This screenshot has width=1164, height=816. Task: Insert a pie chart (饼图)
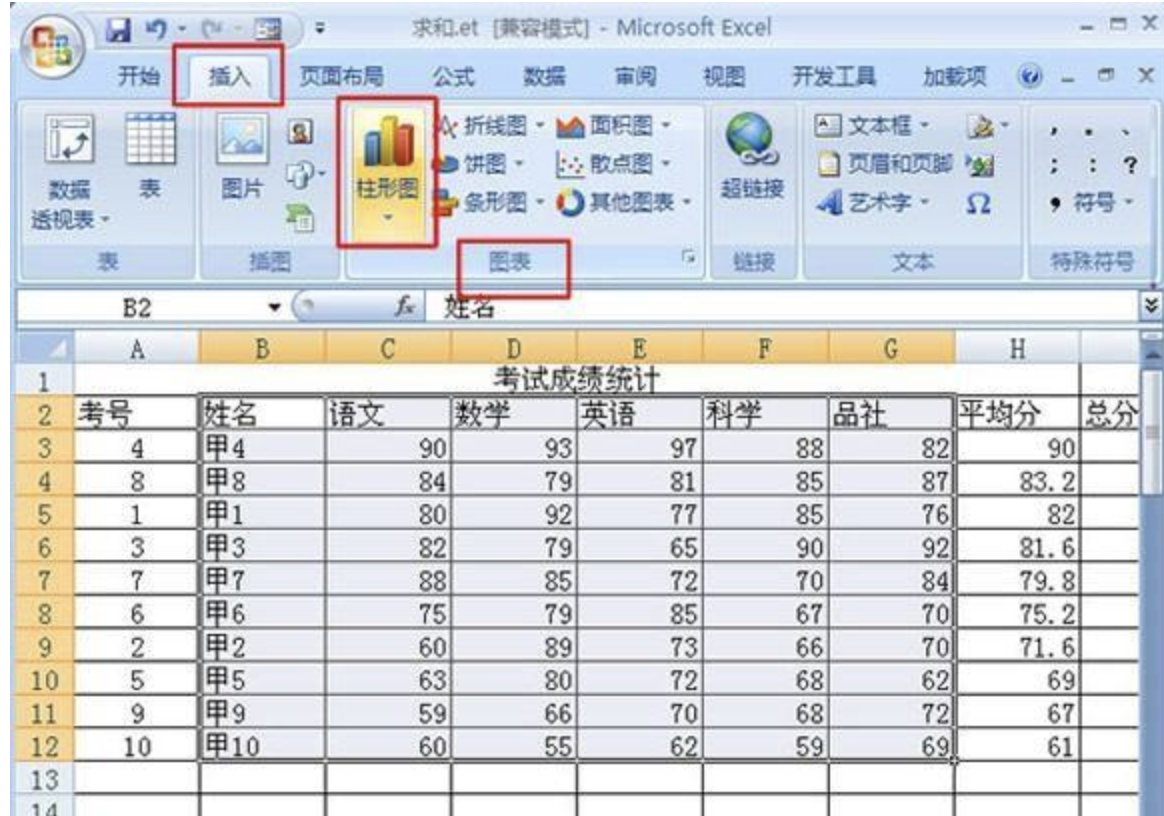pyautogui.click(x=481, y=163)
